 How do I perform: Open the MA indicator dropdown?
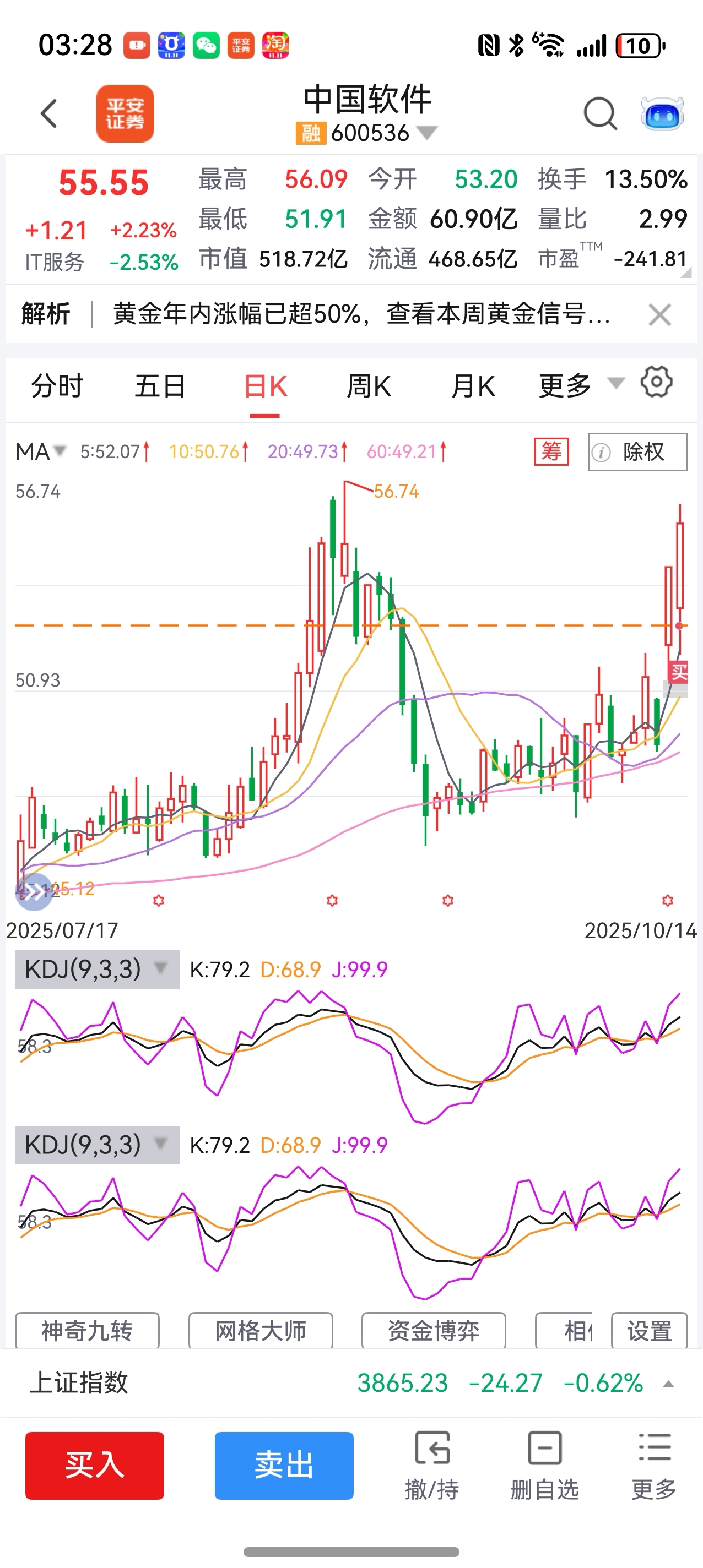[40, 451]
